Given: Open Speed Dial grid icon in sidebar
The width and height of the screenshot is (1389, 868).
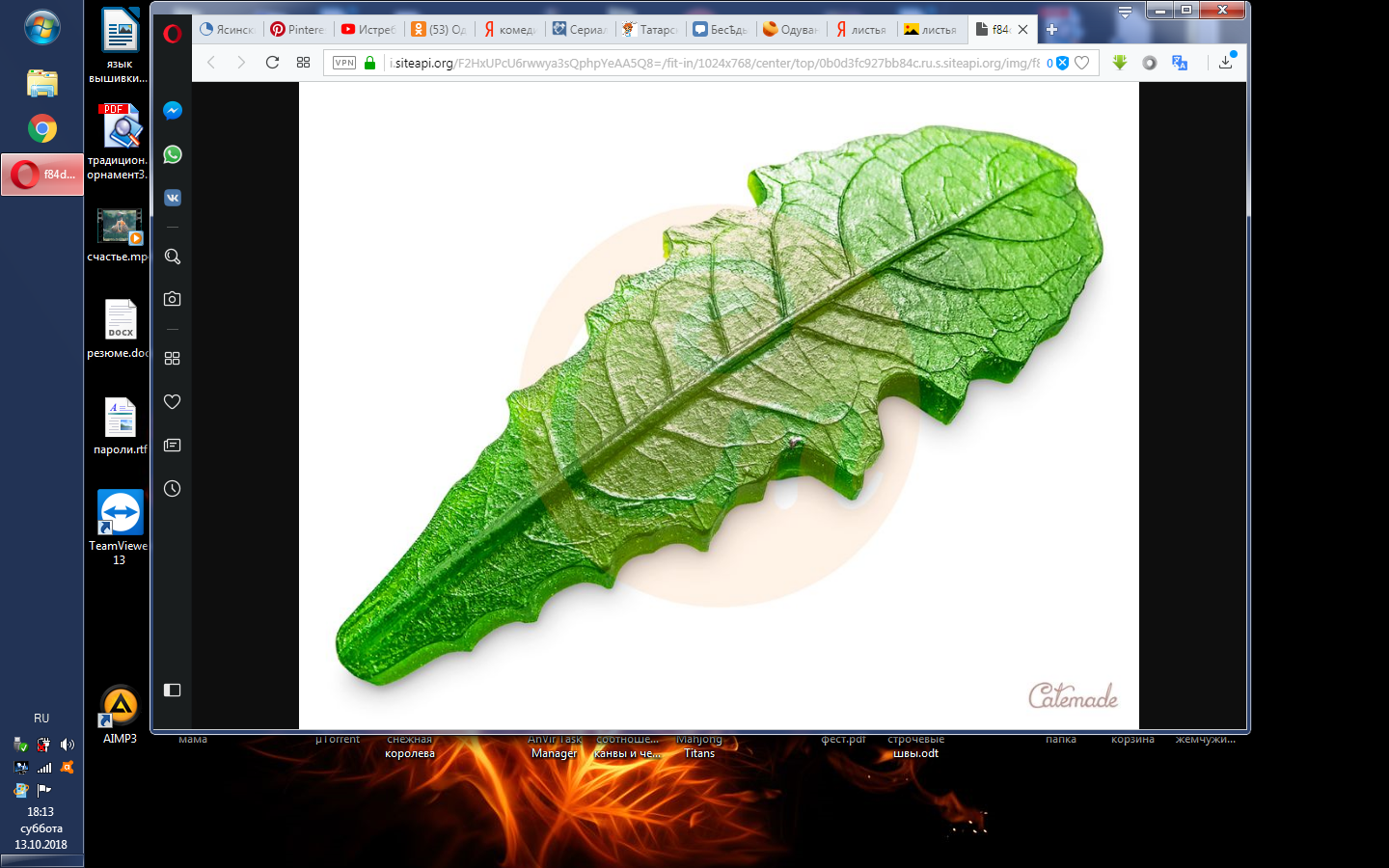Looking at the screenshot, I should 173,359.
